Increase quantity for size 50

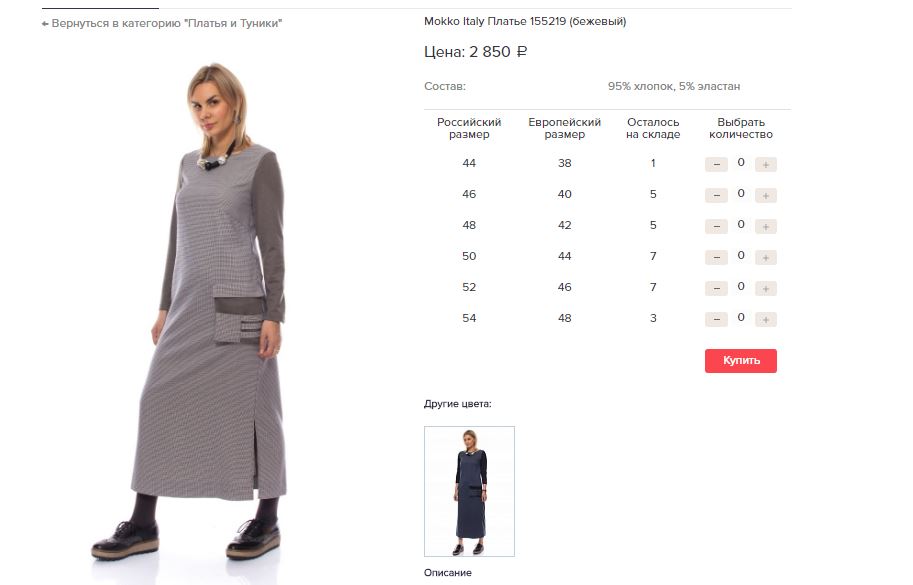coord(766,257)
